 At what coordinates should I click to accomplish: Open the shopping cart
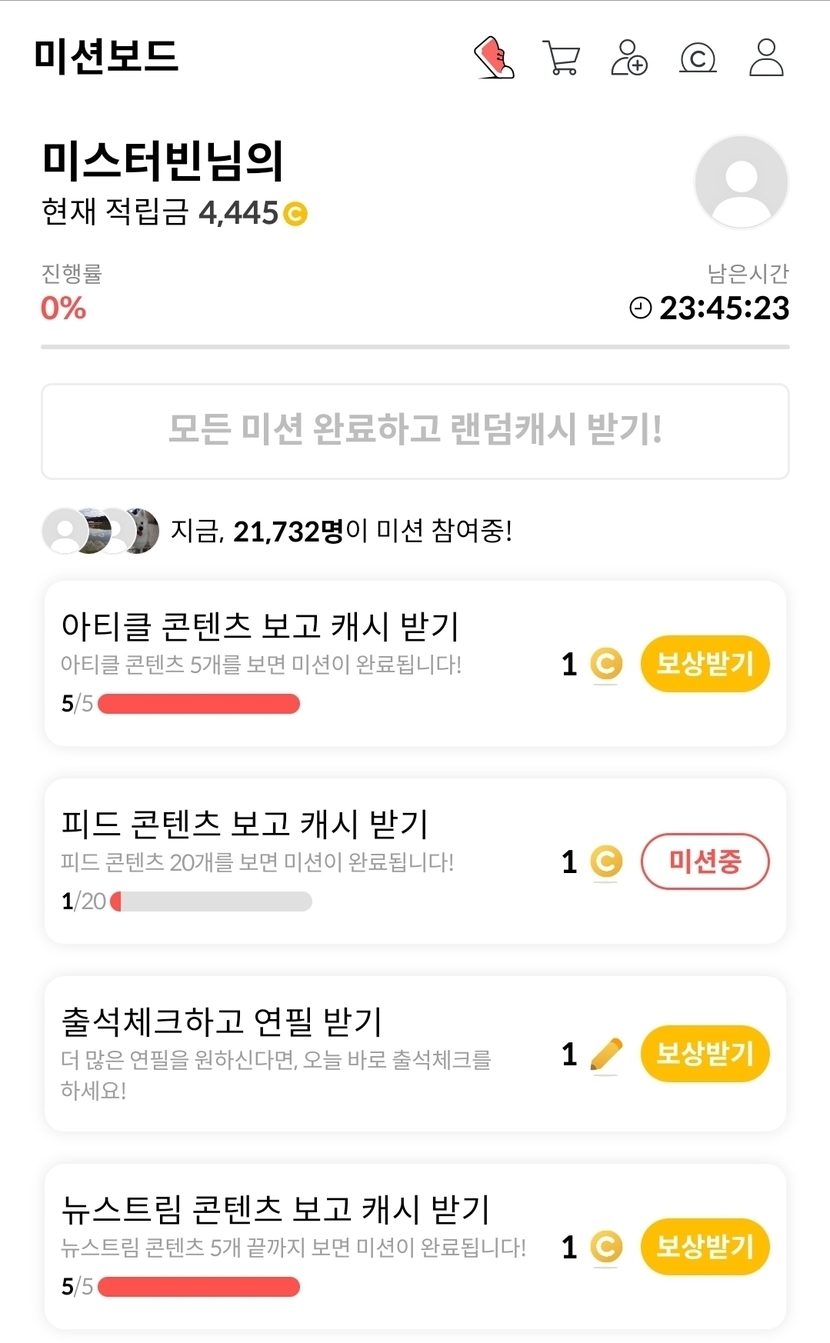pyautogui.click(x=561, y=58)
